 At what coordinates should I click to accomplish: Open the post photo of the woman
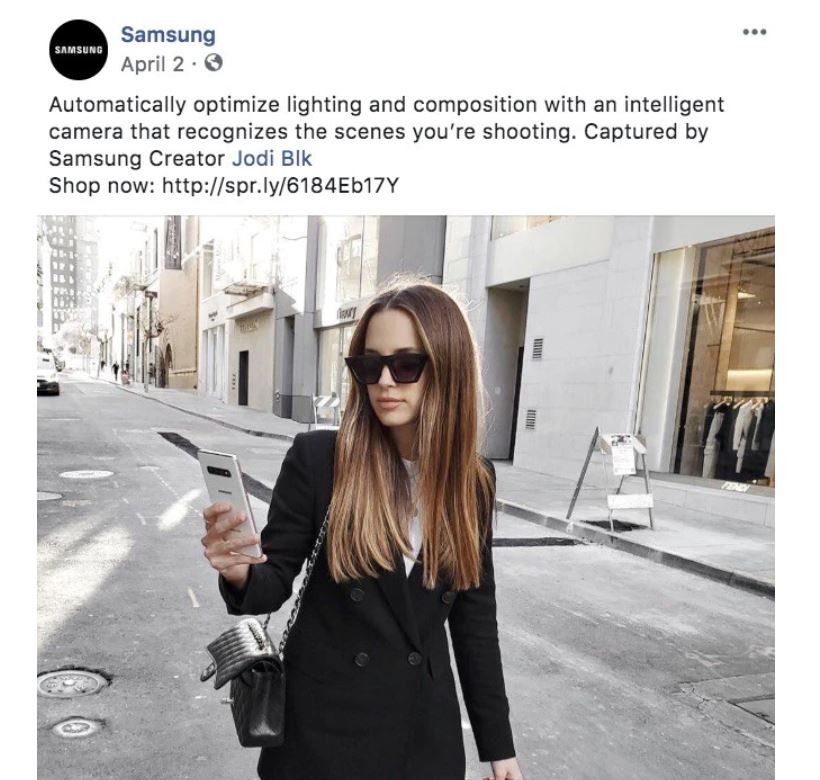(406, 497)
